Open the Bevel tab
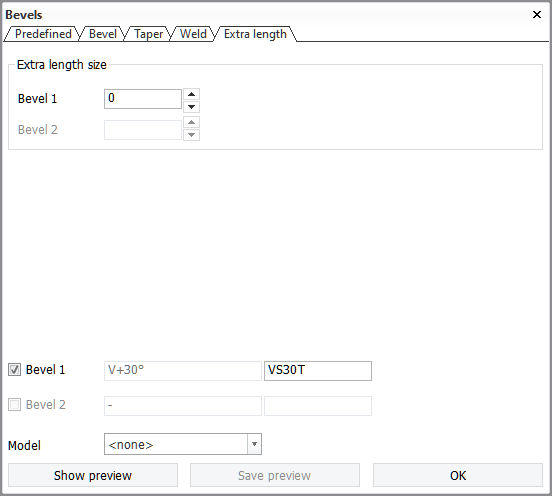This screenshot has height=496, width=552. tap(102, 34)
